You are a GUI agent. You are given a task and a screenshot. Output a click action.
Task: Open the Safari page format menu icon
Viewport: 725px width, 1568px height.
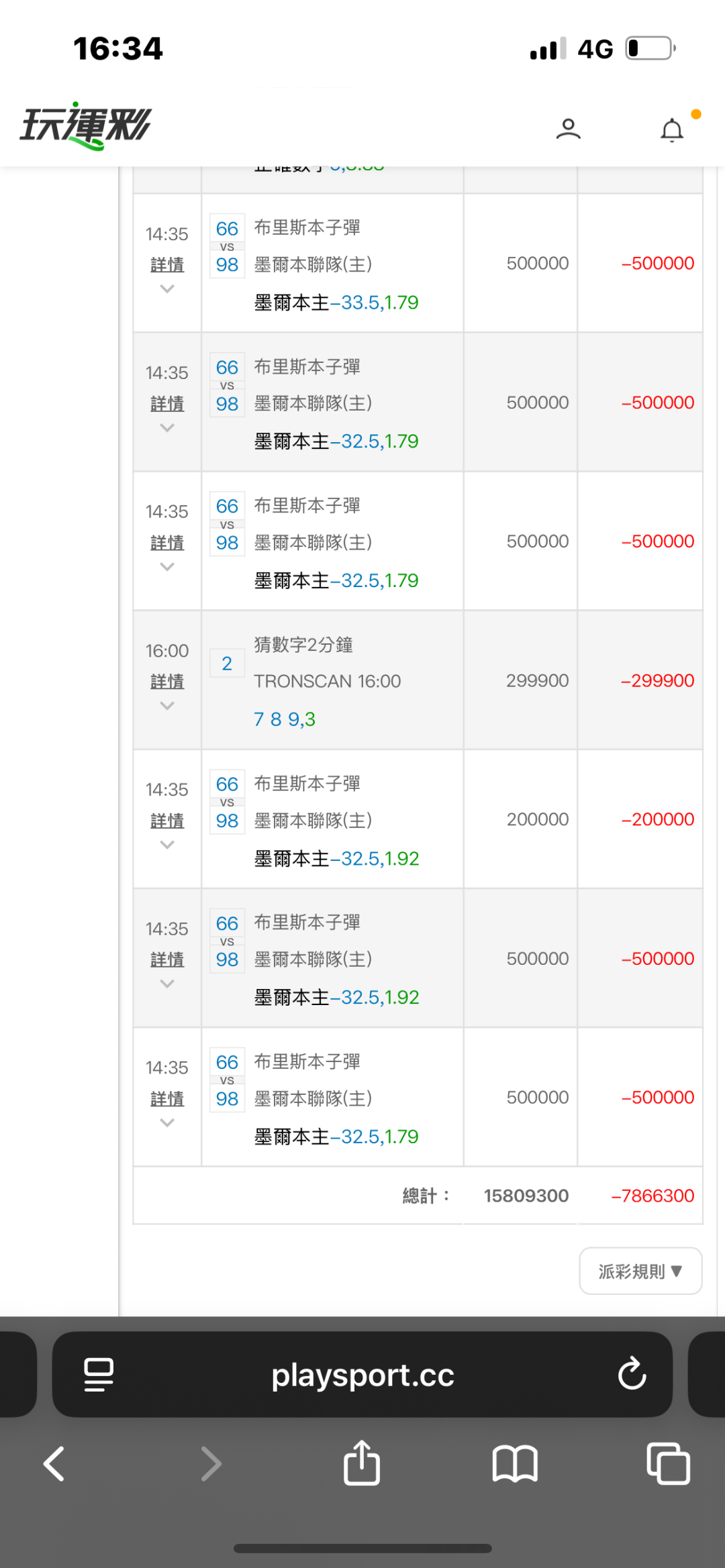99,1374
